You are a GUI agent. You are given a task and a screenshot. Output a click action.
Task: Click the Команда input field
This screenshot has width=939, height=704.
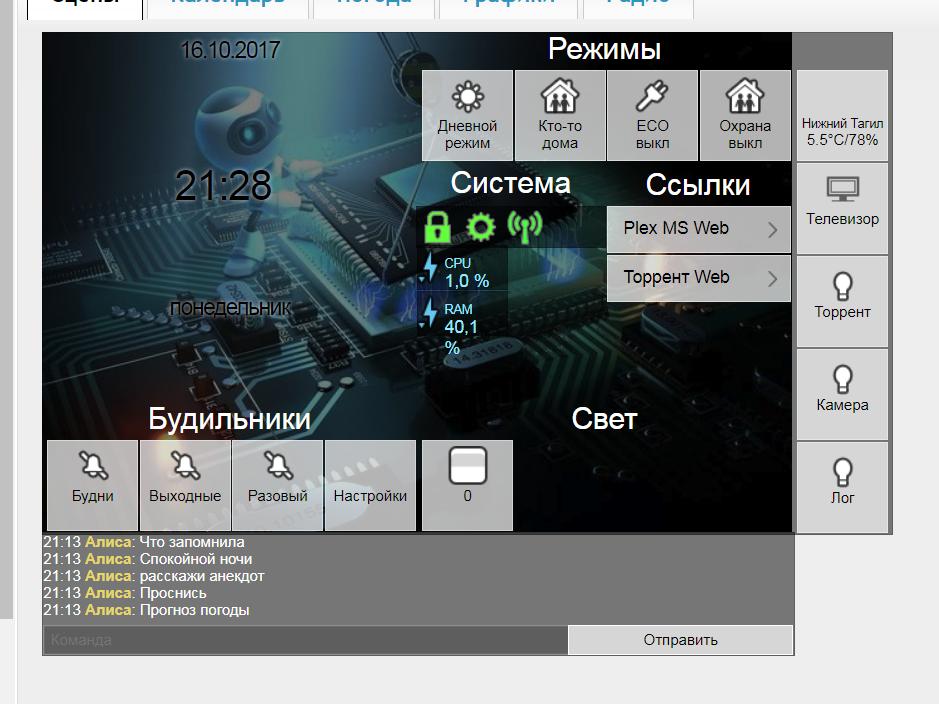tap(300, 640)
